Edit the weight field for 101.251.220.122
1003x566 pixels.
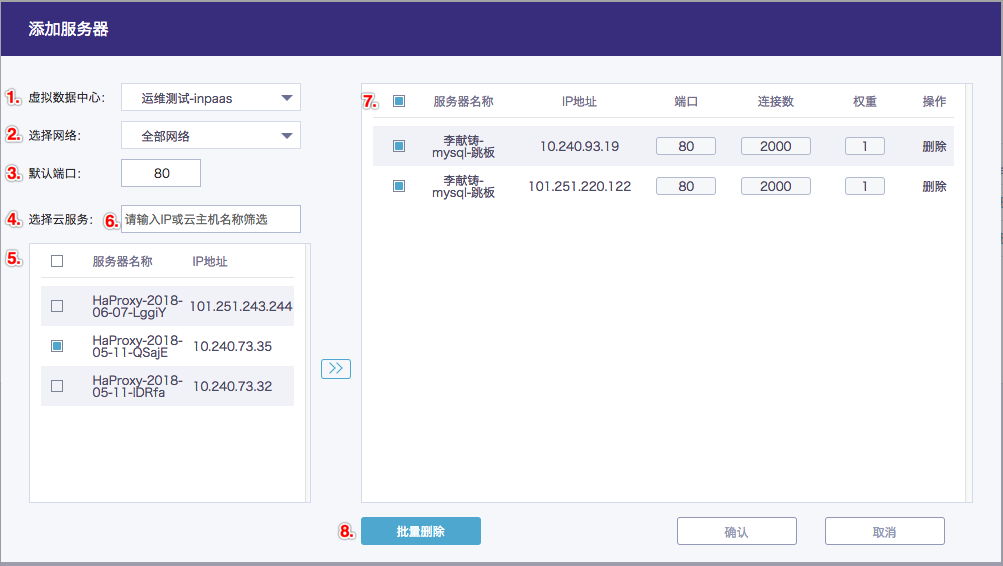(864, 186)
